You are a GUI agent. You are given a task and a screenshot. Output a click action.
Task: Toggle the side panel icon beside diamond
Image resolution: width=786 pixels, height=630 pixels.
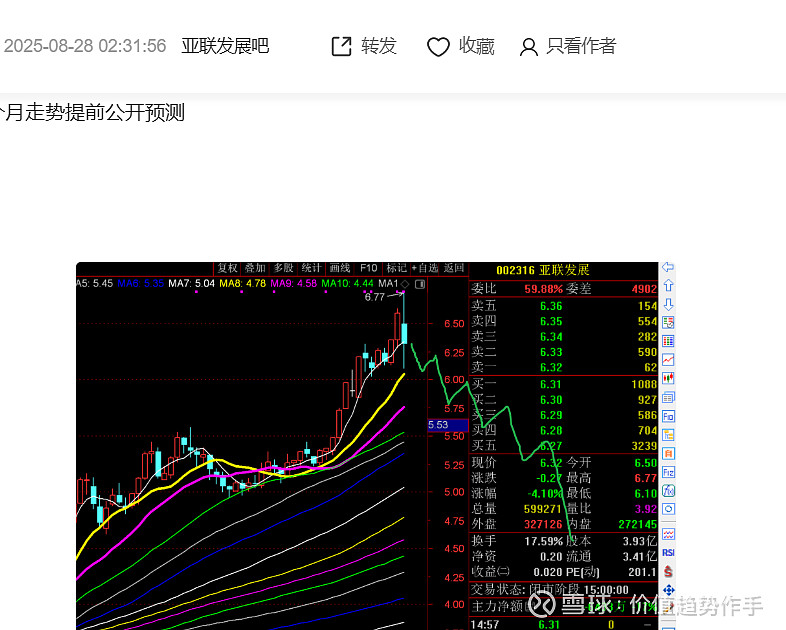click(x=420, y=284)
